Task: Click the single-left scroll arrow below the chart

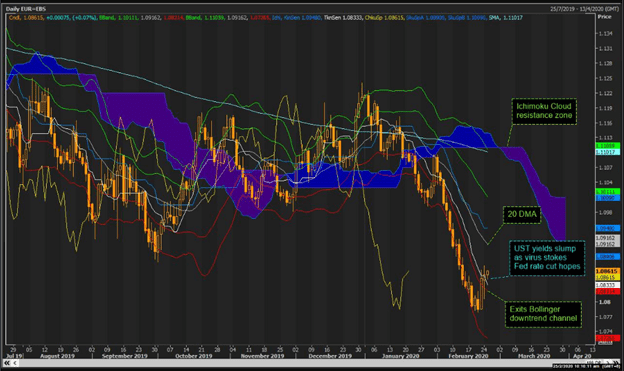Action: [15, 363]
